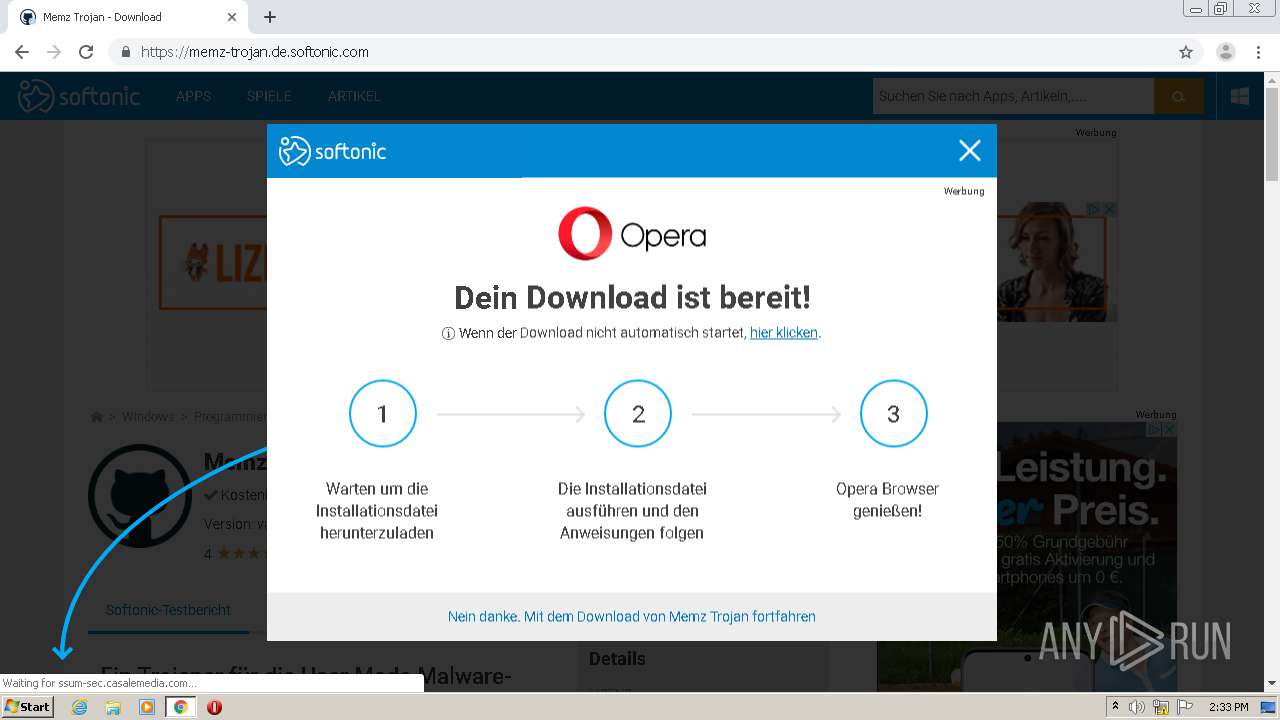This screenshot has width=1280, height=720.
Task: Click the home breadcrumb icon
Action: [97, 417]
